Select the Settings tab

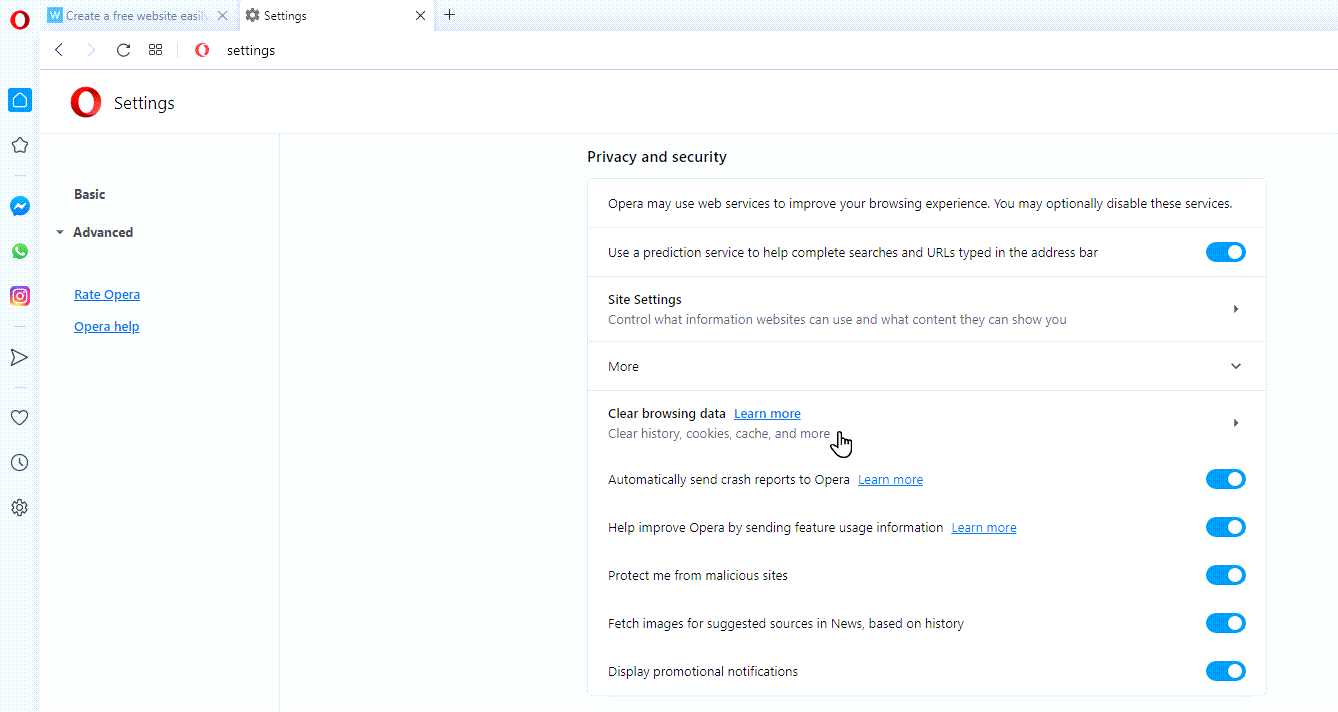click(x=335, y=16)
